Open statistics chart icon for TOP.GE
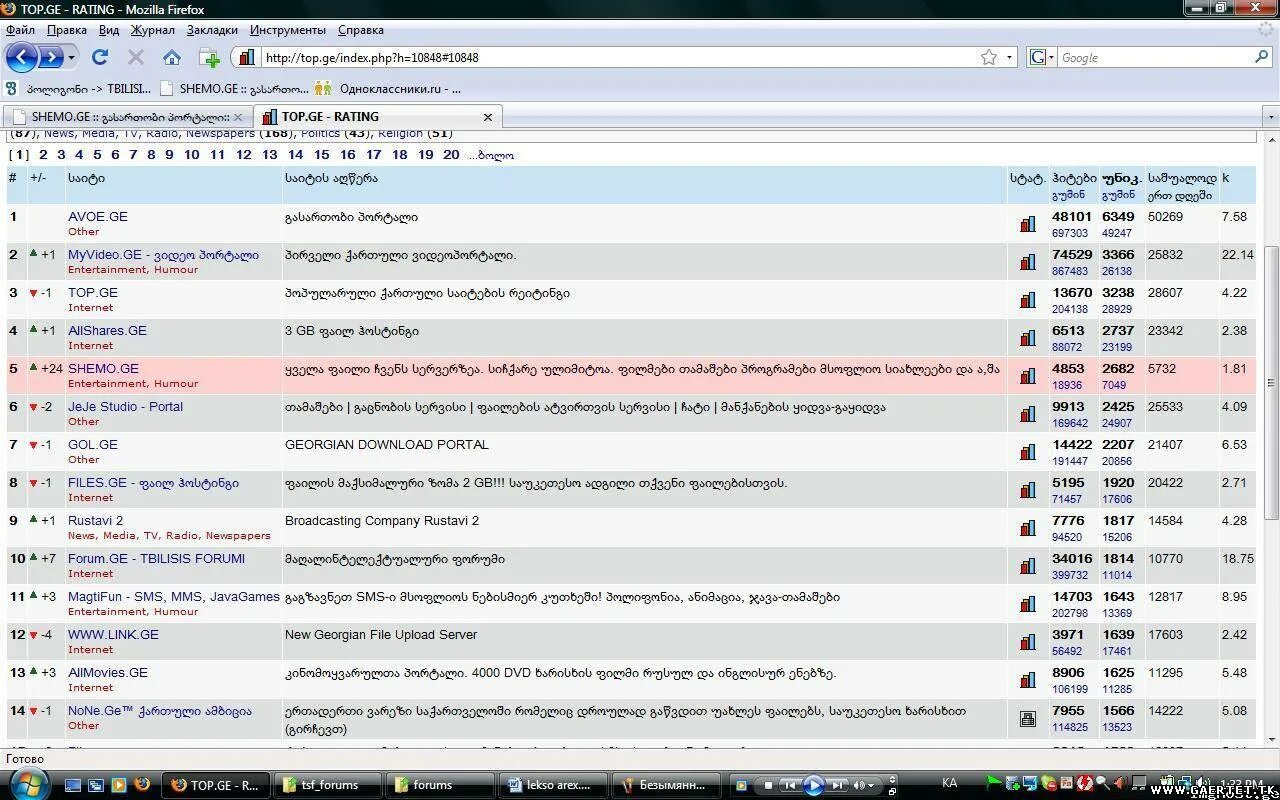 [1028, 300]
